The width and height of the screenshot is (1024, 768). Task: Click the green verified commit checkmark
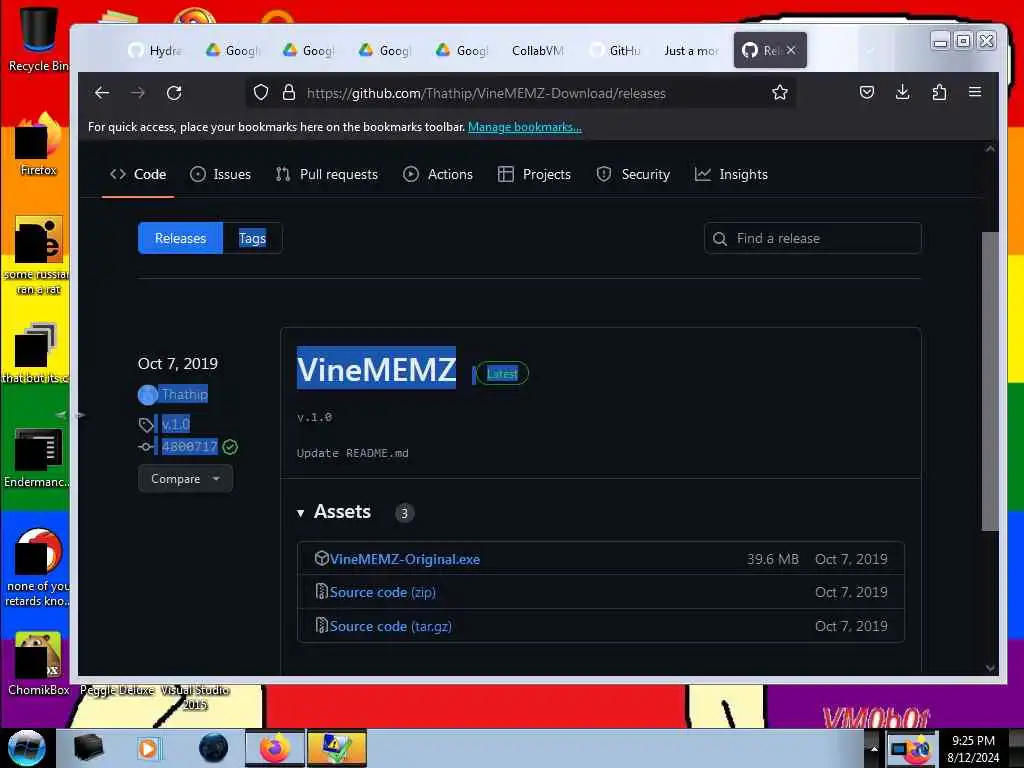230,447
